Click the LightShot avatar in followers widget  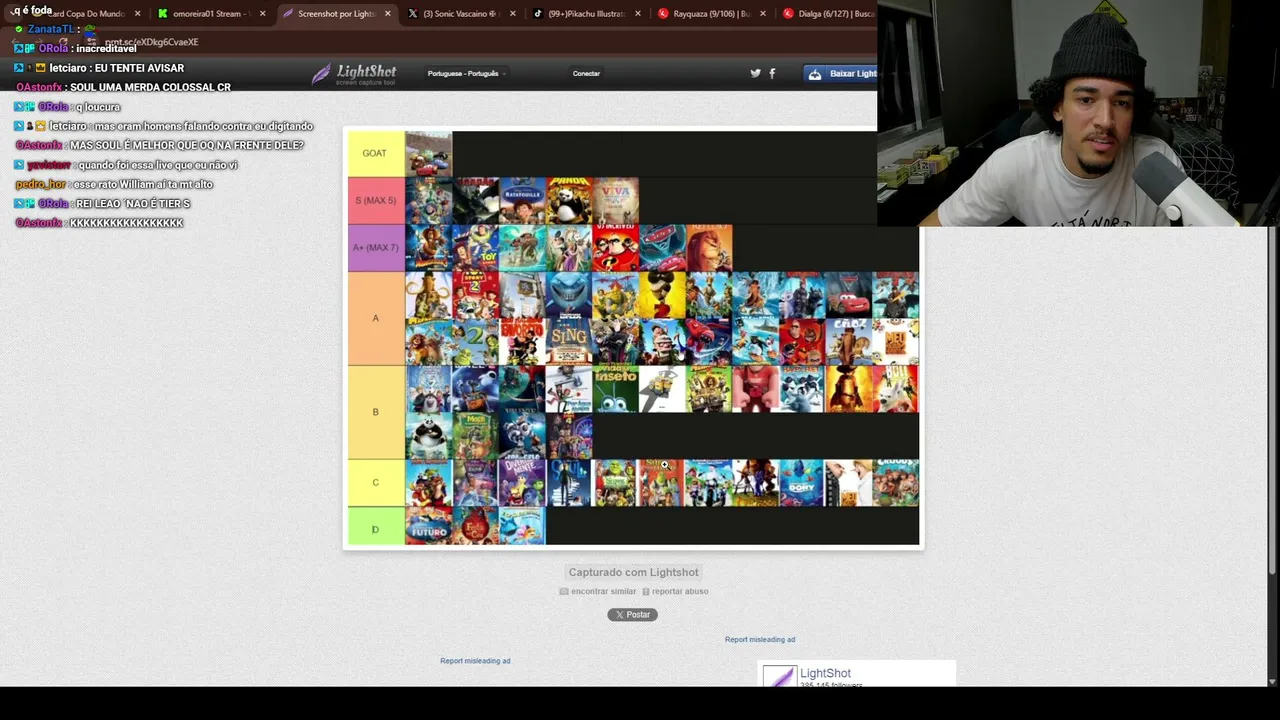tap(779, 676)
